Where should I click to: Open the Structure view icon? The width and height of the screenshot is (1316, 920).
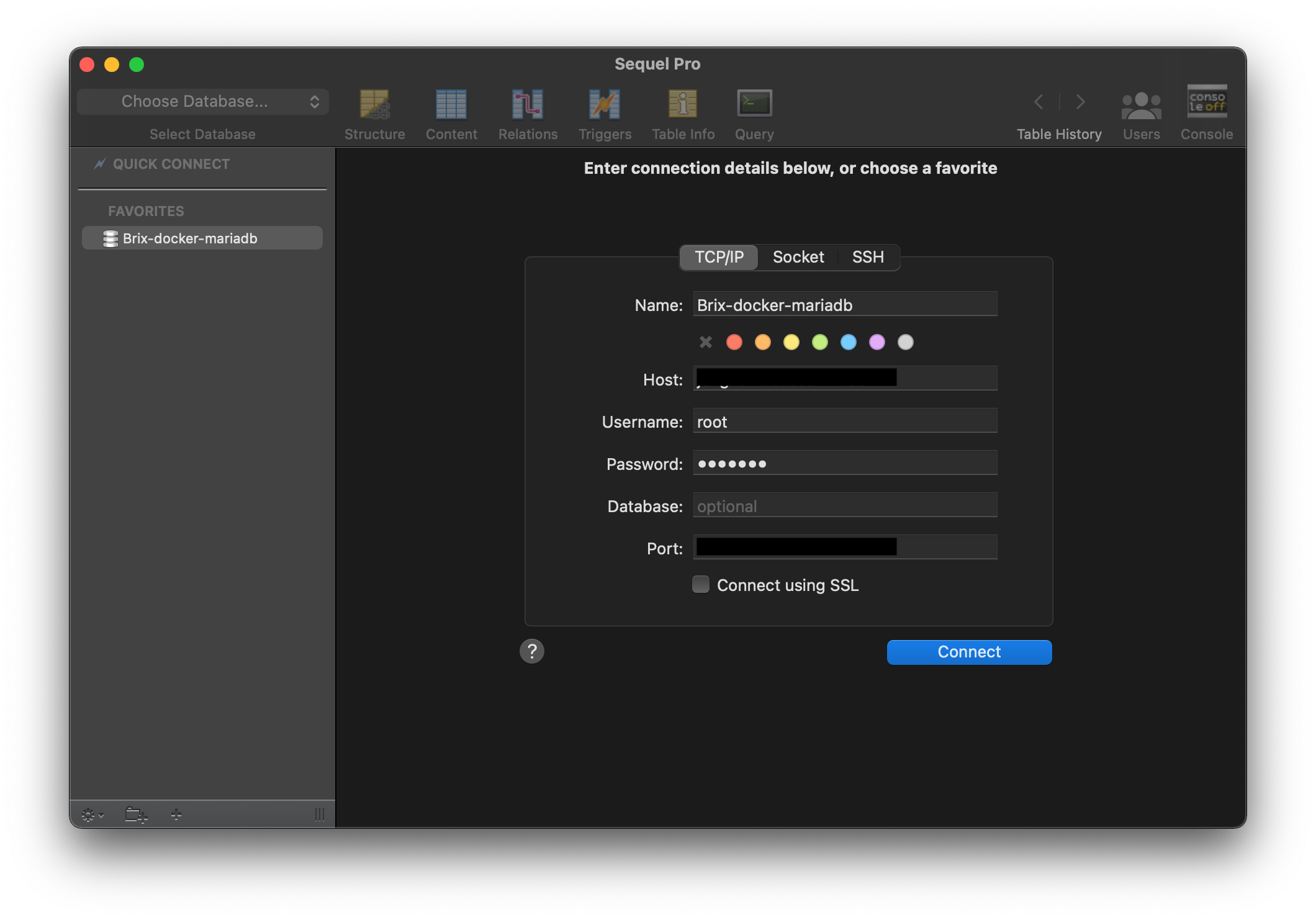tap(374, 104)
